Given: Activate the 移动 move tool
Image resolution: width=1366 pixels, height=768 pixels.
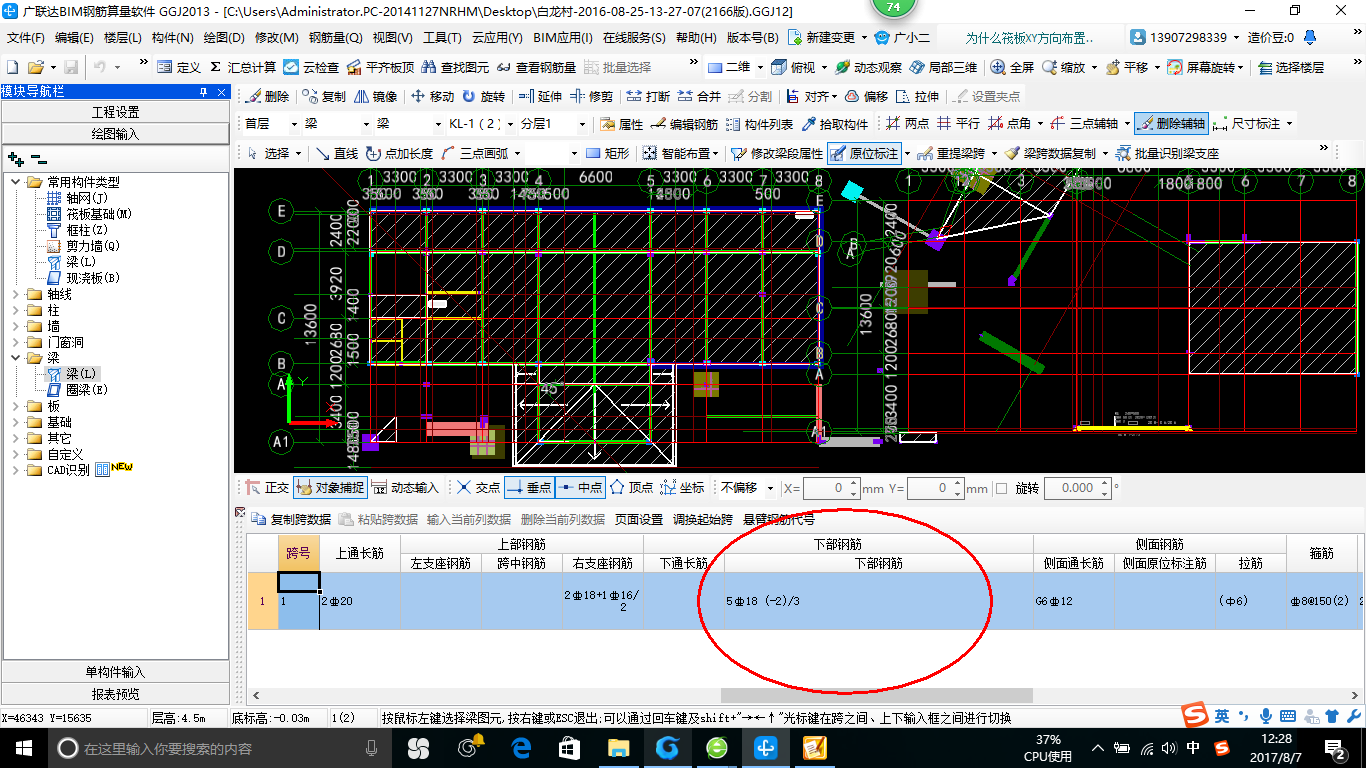Looking at the screenshot, I should pyautogui.click(x=432, y=97).
